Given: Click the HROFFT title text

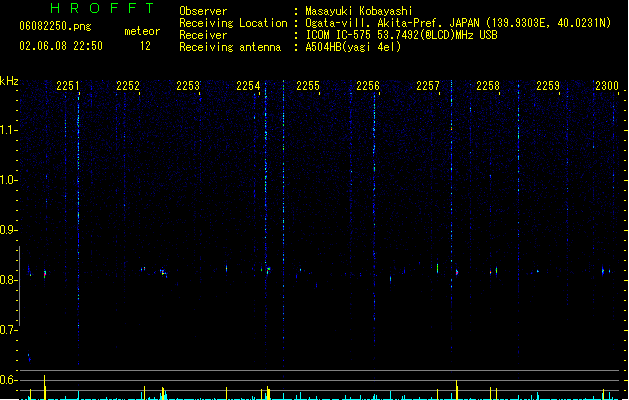Looking at the screenshot, I should click(x=102, y=8).
